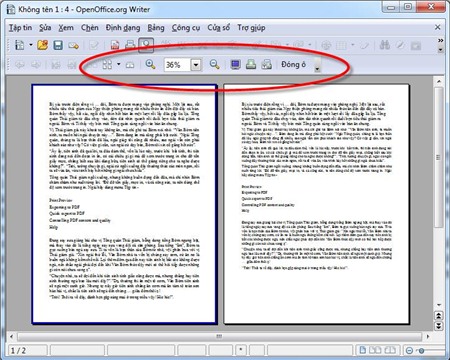Export directly as PDF icon
Viewport: 450px width, 360px height.
click(115, 45)
